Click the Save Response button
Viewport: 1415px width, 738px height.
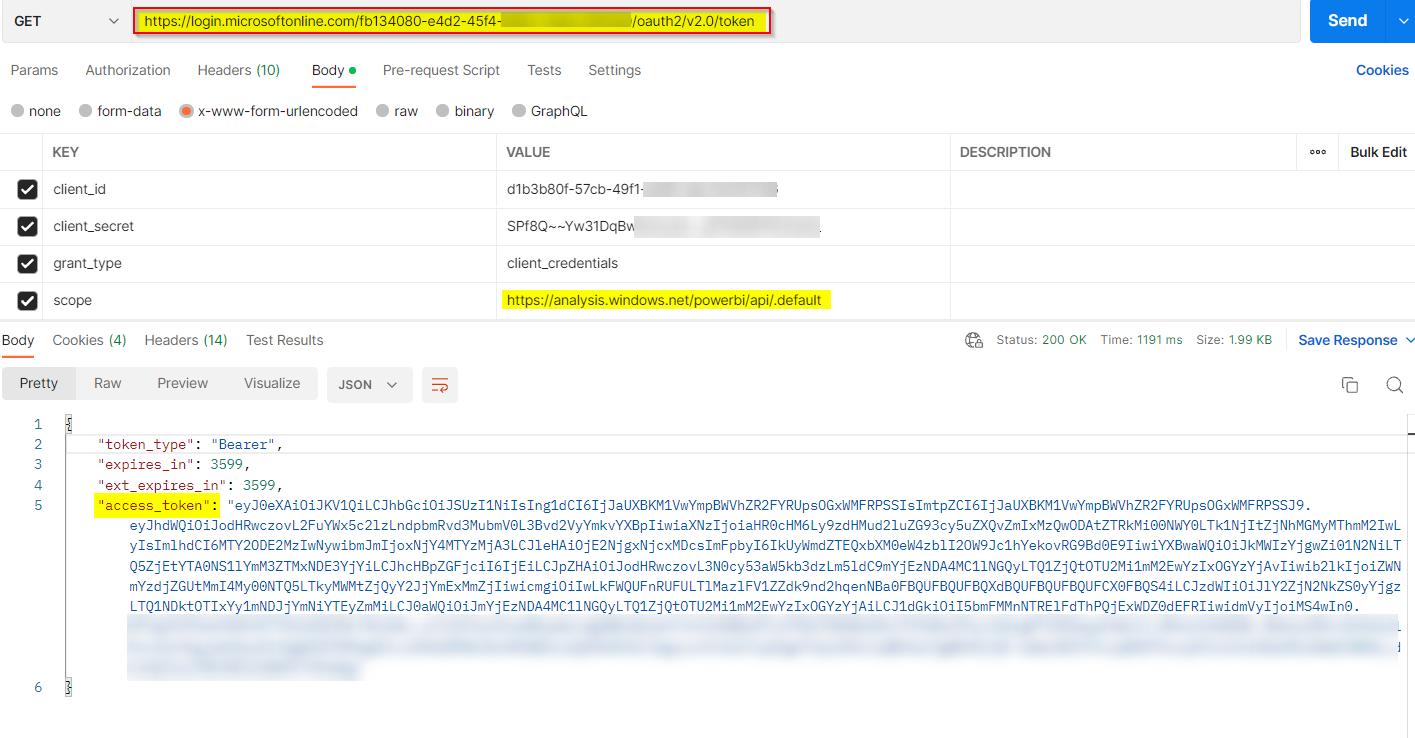[x=1347, y=340]
